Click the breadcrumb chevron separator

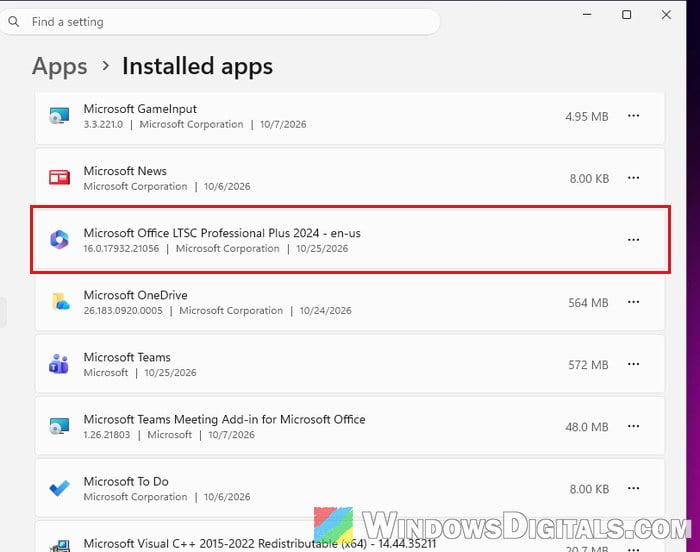click(x=105, y=66)
